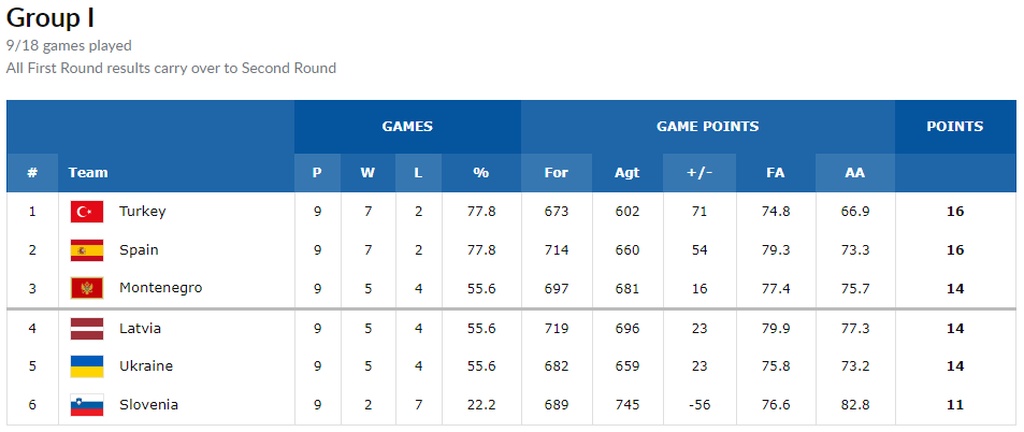1024x432 pixels.
Task: Sort table by the For column
Action: (x=556, y=173)
